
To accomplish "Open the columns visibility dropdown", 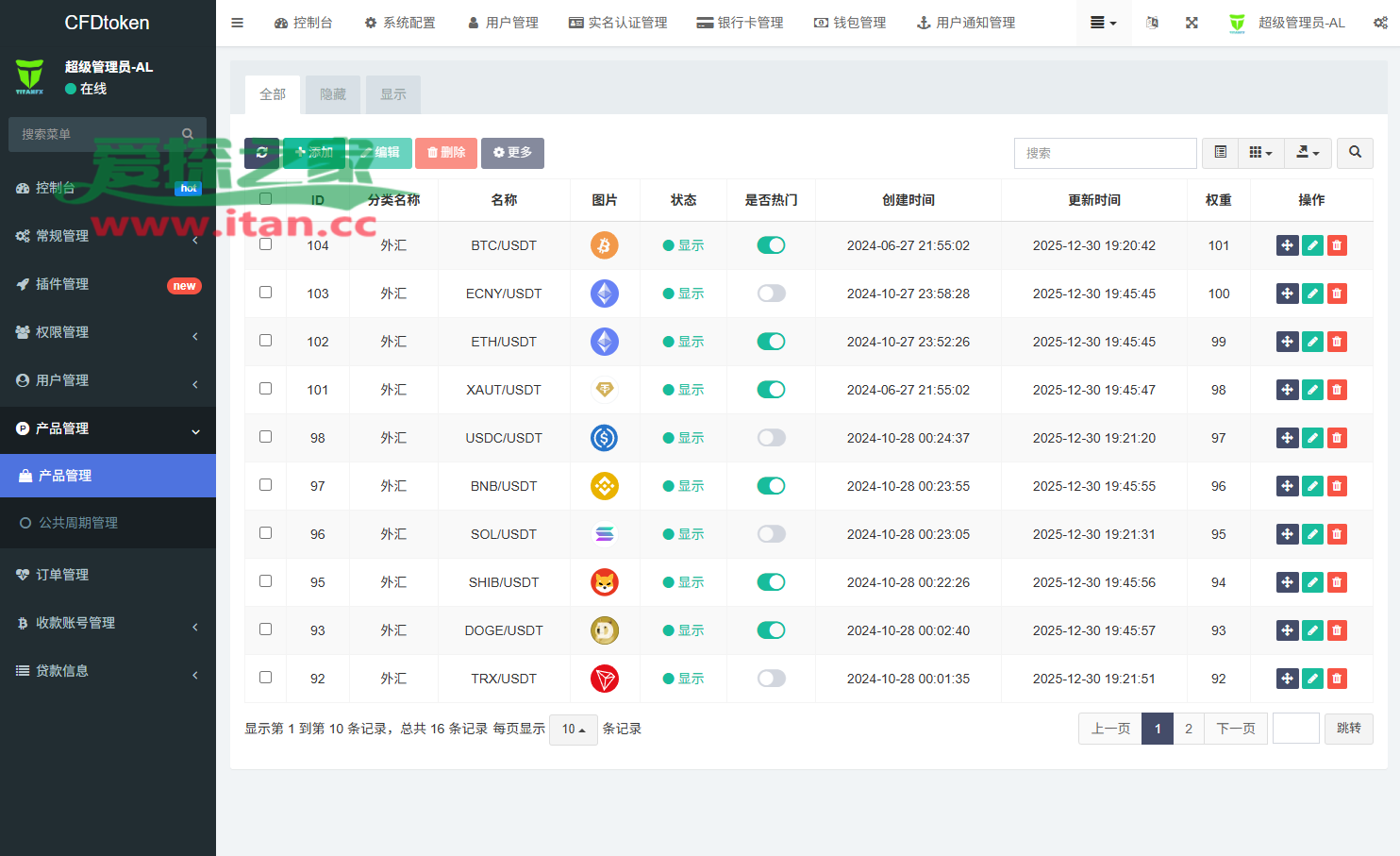I will [1260, 153].
